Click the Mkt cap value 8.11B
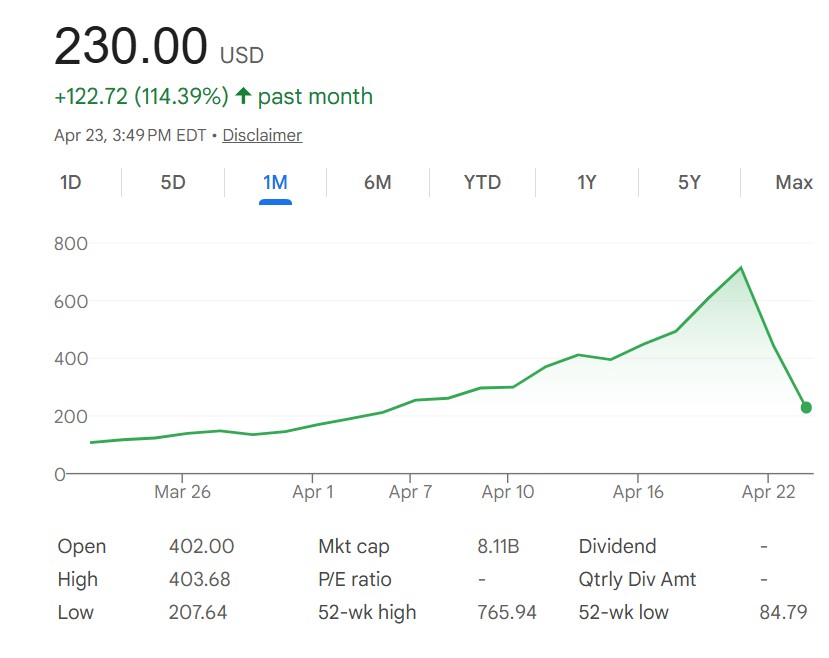 tap(498, 547)
